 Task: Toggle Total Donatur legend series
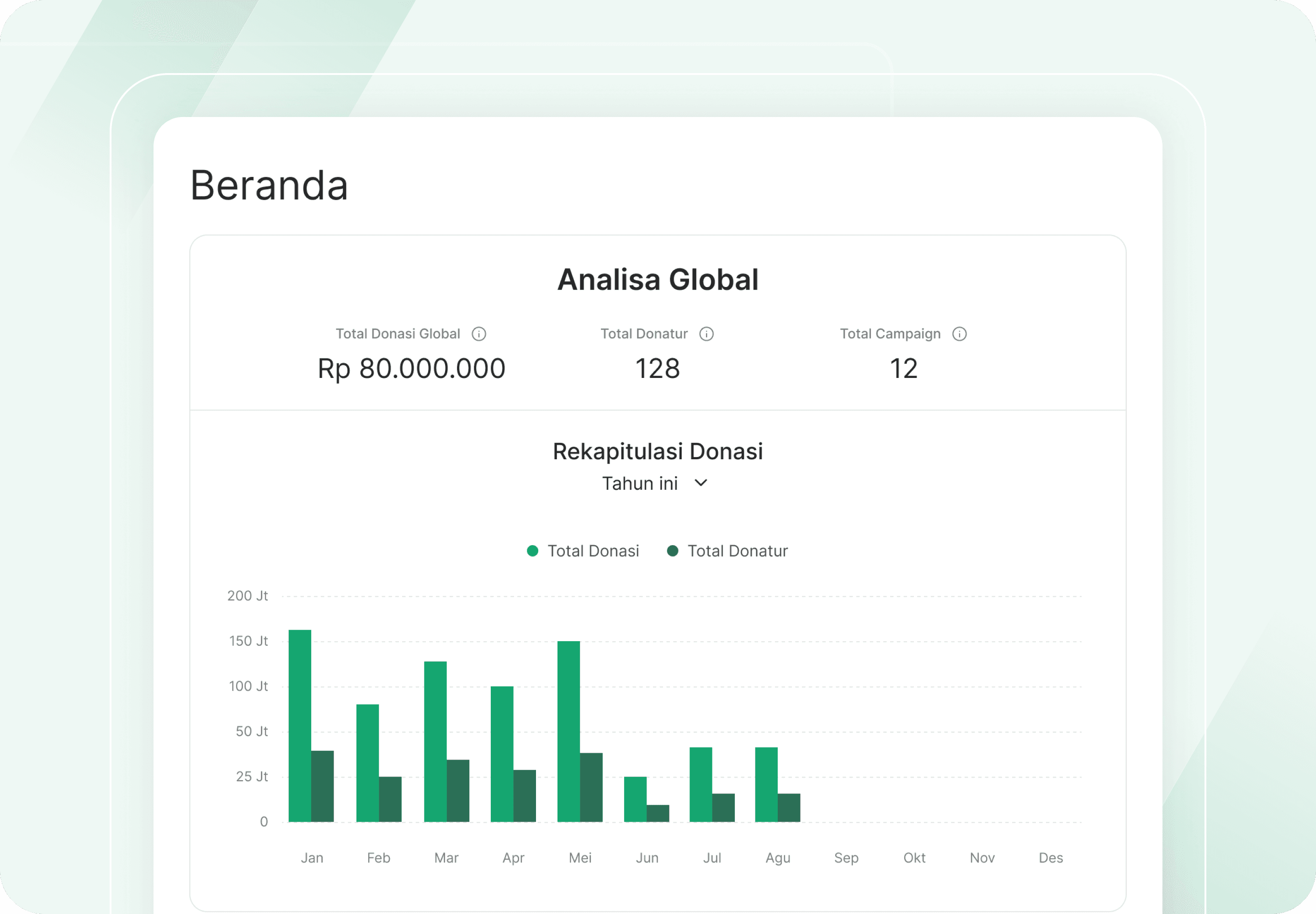[737, 551]
